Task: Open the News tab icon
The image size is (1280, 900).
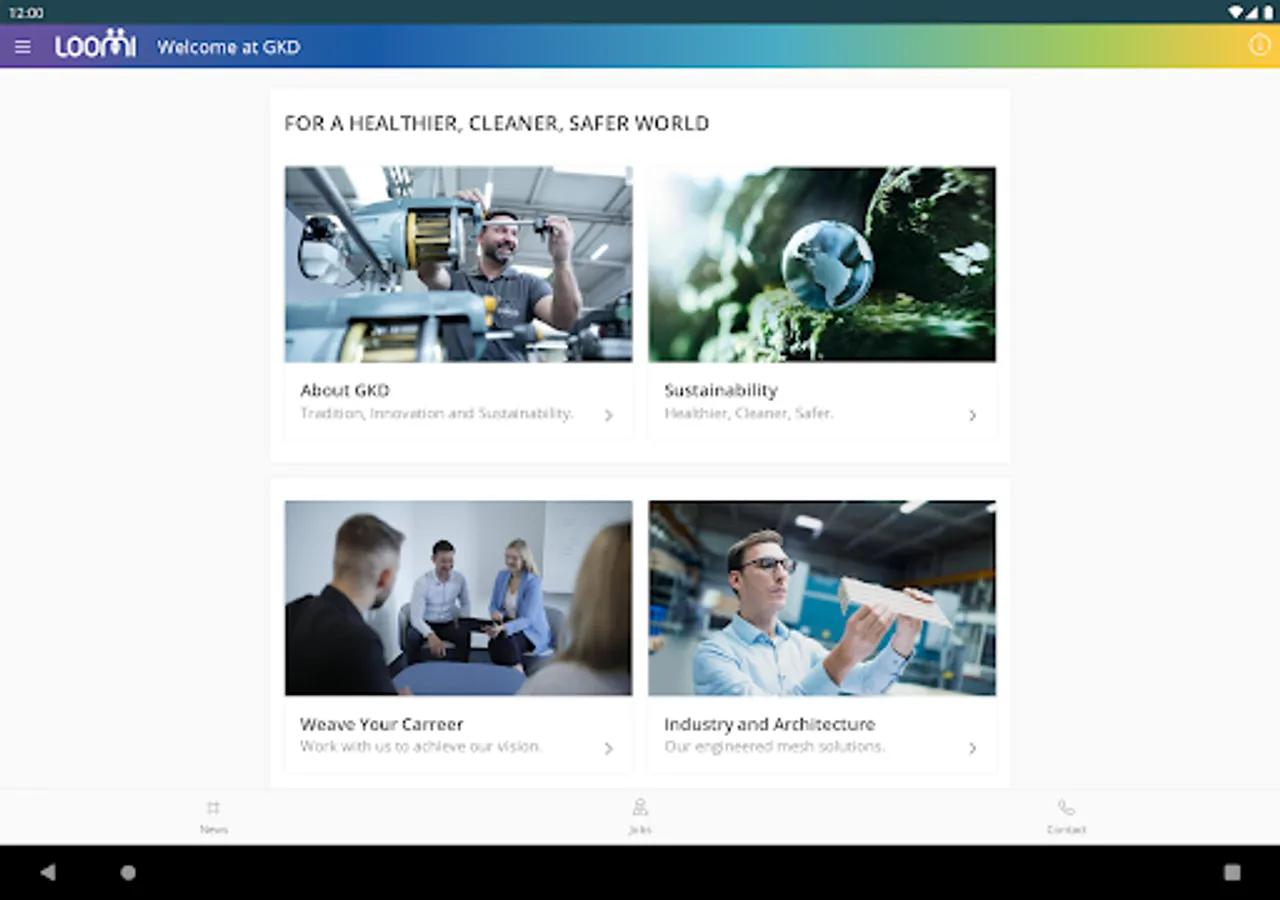Action: tap(213, 807)
